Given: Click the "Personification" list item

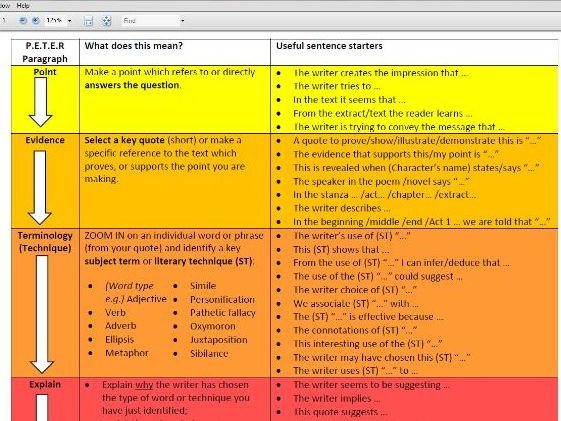Looking at the screenshot, I should pos(222,299).
